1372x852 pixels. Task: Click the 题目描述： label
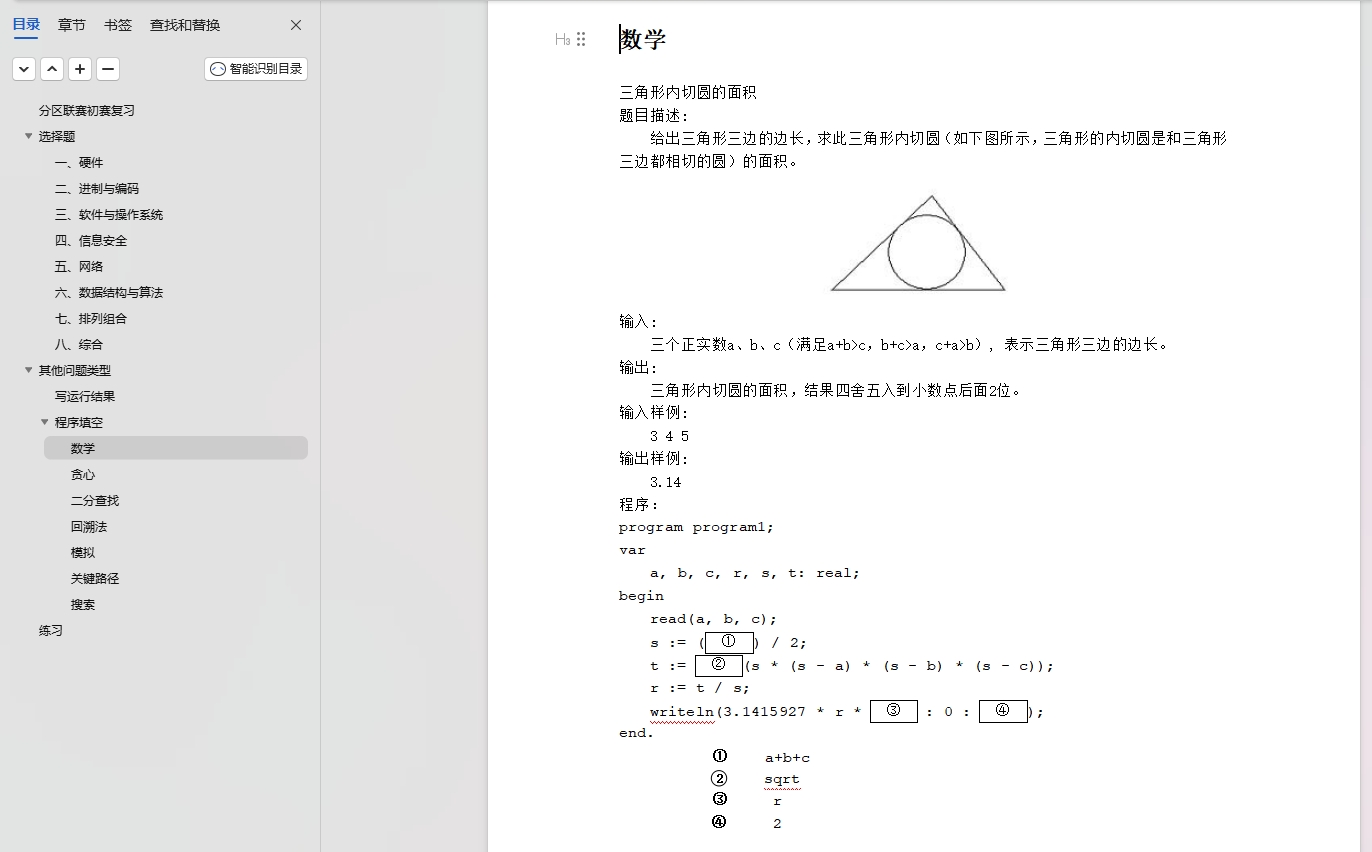tap(654, 115)
